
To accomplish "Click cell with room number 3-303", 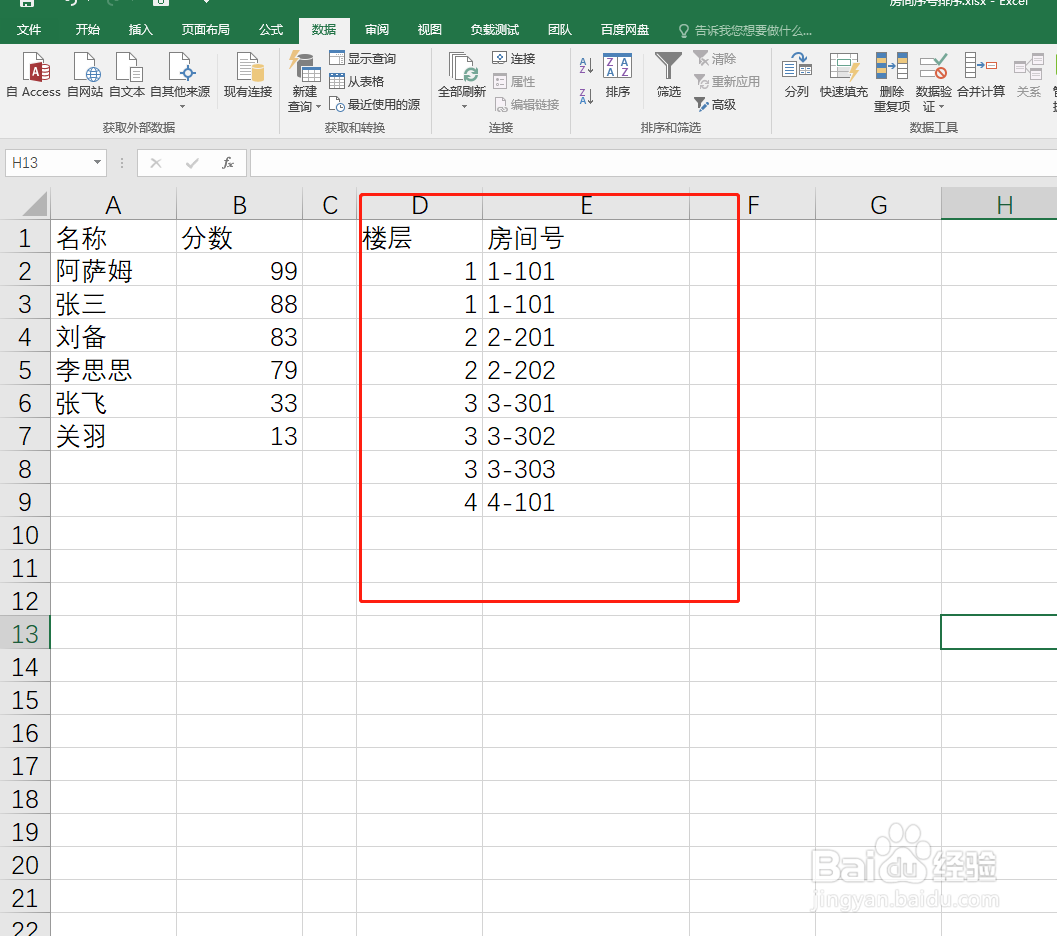I will (x=586, y=469).
